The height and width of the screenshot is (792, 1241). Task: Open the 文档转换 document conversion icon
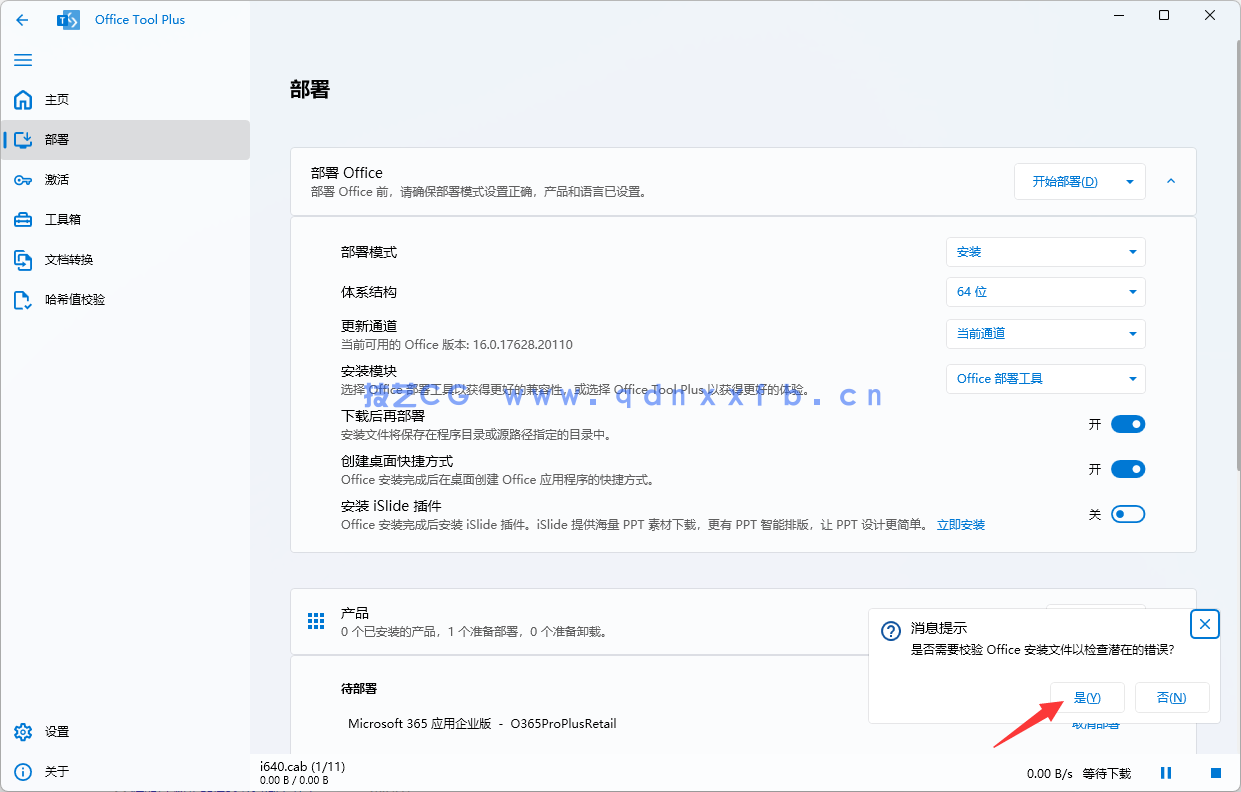(x=22, y=259)
